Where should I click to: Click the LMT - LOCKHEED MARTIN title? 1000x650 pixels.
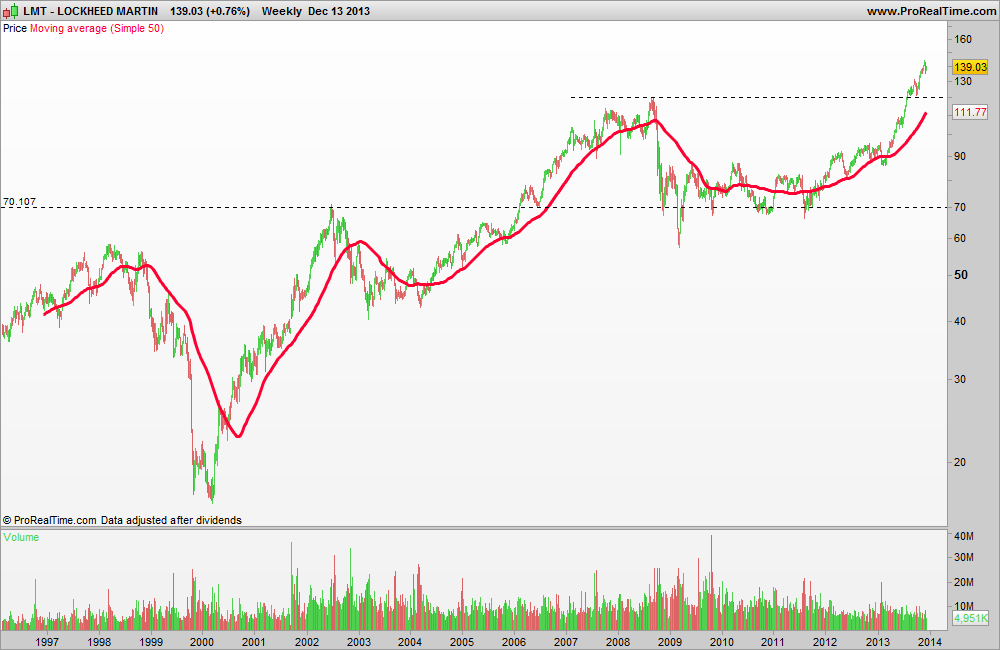tap(91, 11)
